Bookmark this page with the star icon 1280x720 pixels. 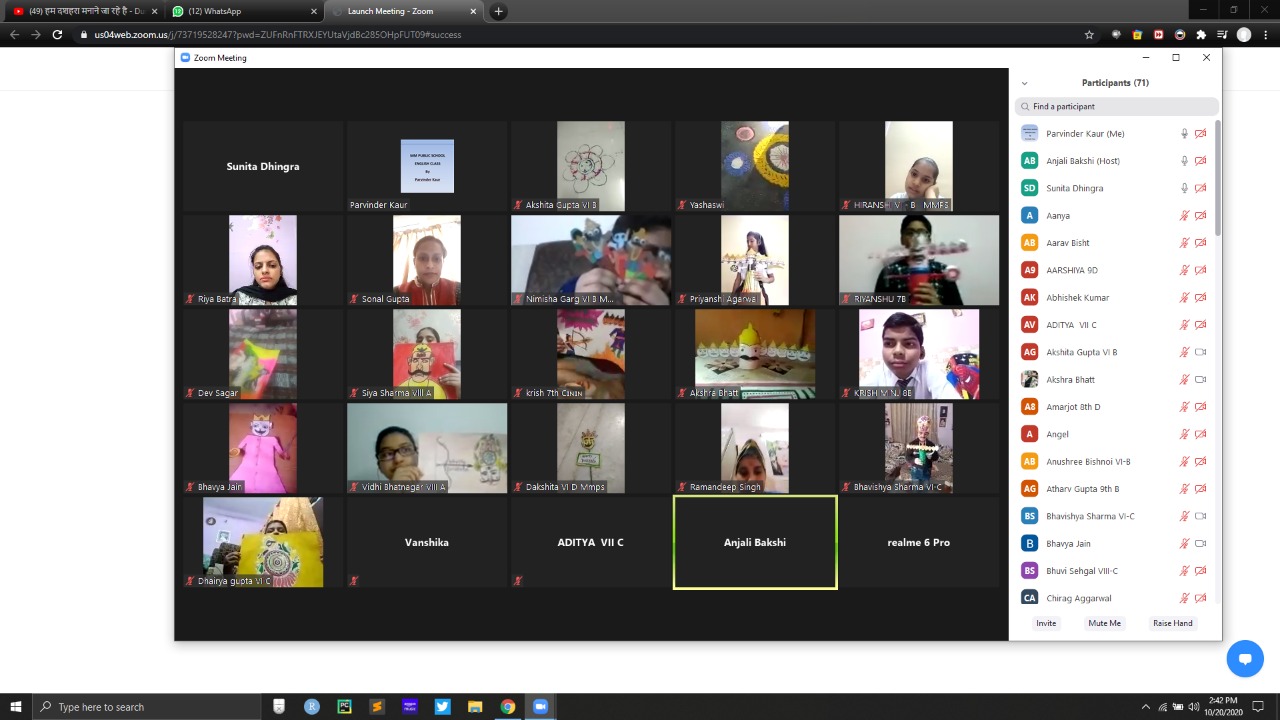click(1089, 34)
